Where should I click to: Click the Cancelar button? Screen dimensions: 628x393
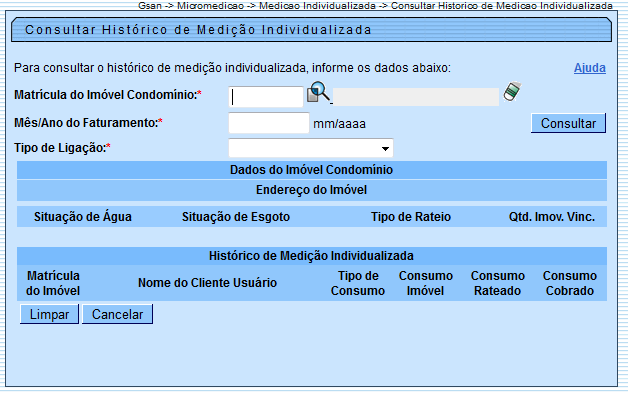117,314
